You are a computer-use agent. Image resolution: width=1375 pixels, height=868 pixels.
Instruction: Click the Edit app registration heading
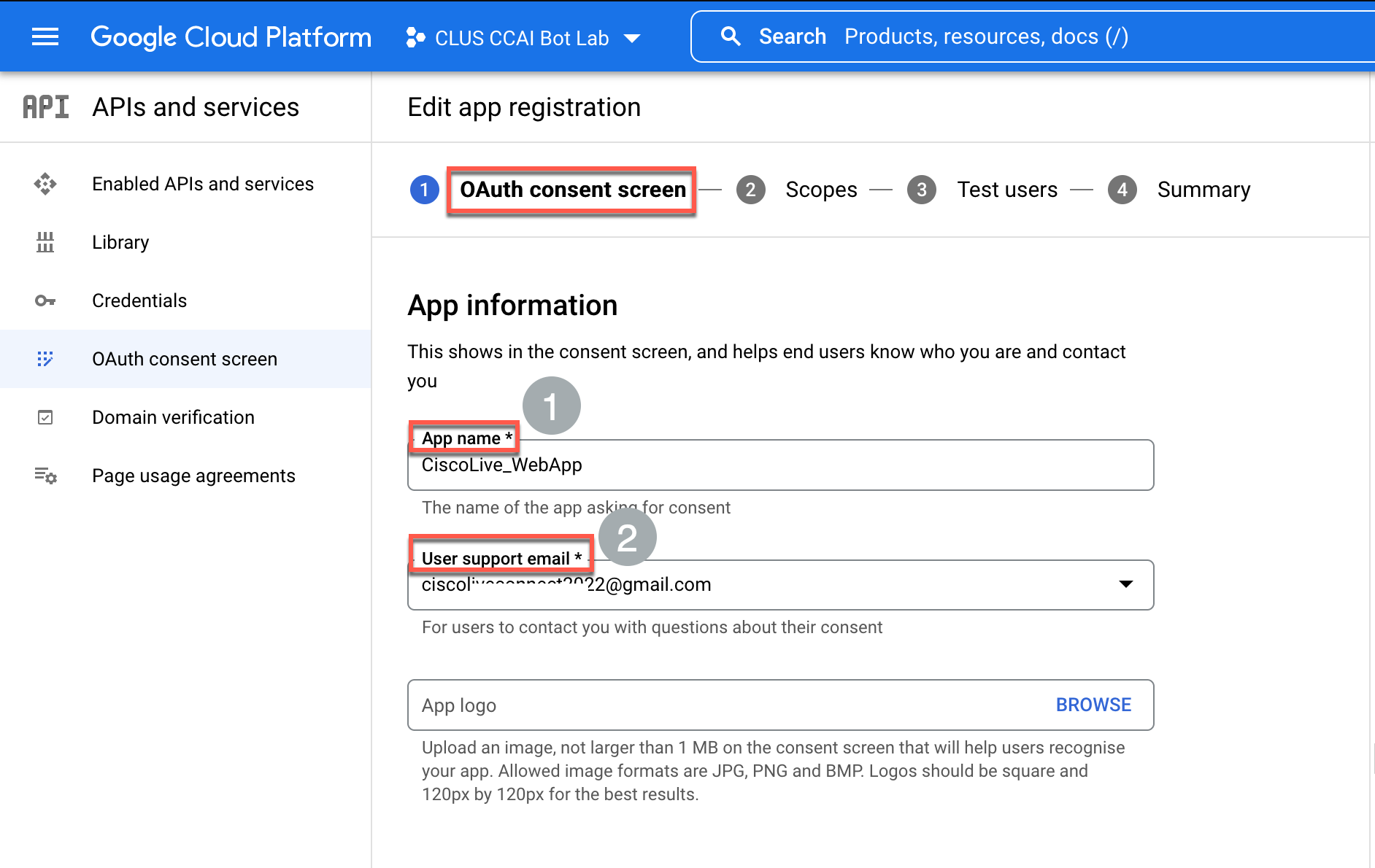click(x=524, y=107)
